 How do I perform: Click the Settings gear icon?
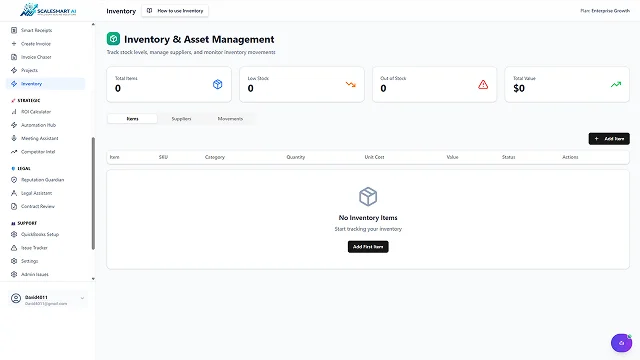coord(14,261)
